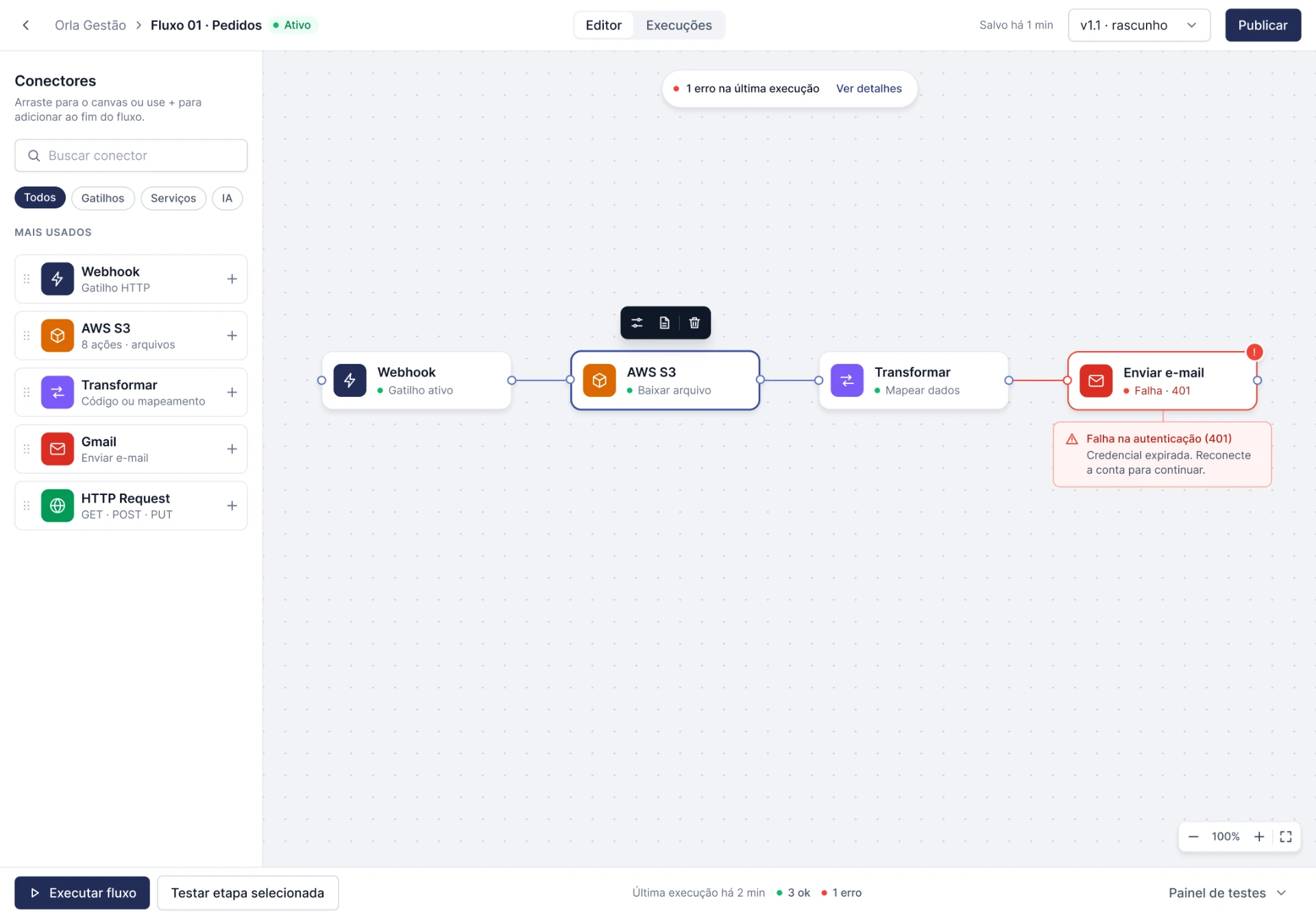Click the fit-to-screen icon
Image resolution: width=1316 pixels, height=918 pixels.
(1286, 836)
